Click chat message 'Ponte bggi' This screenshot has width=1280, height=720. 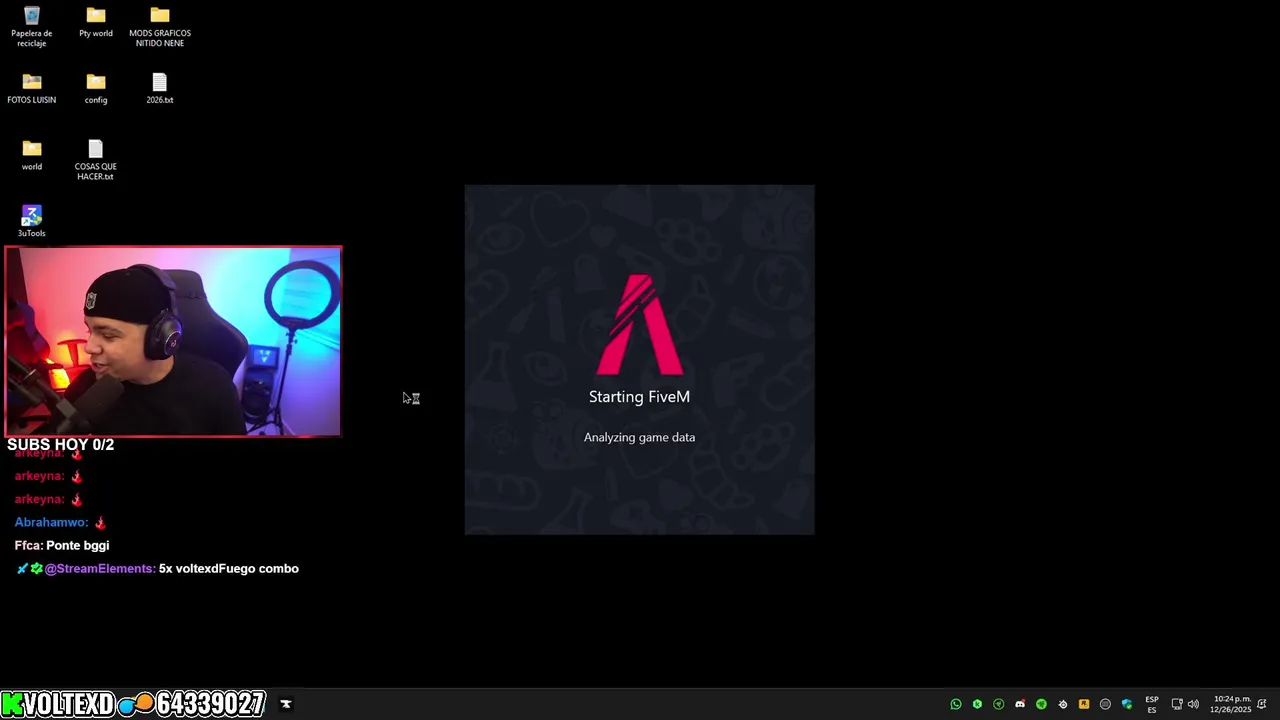coord(78,545)
